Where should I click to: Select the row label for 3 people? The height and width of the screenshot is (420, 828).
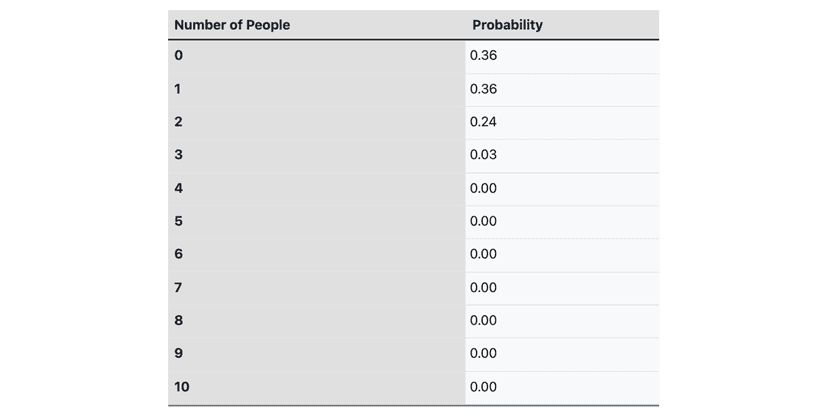179,155
